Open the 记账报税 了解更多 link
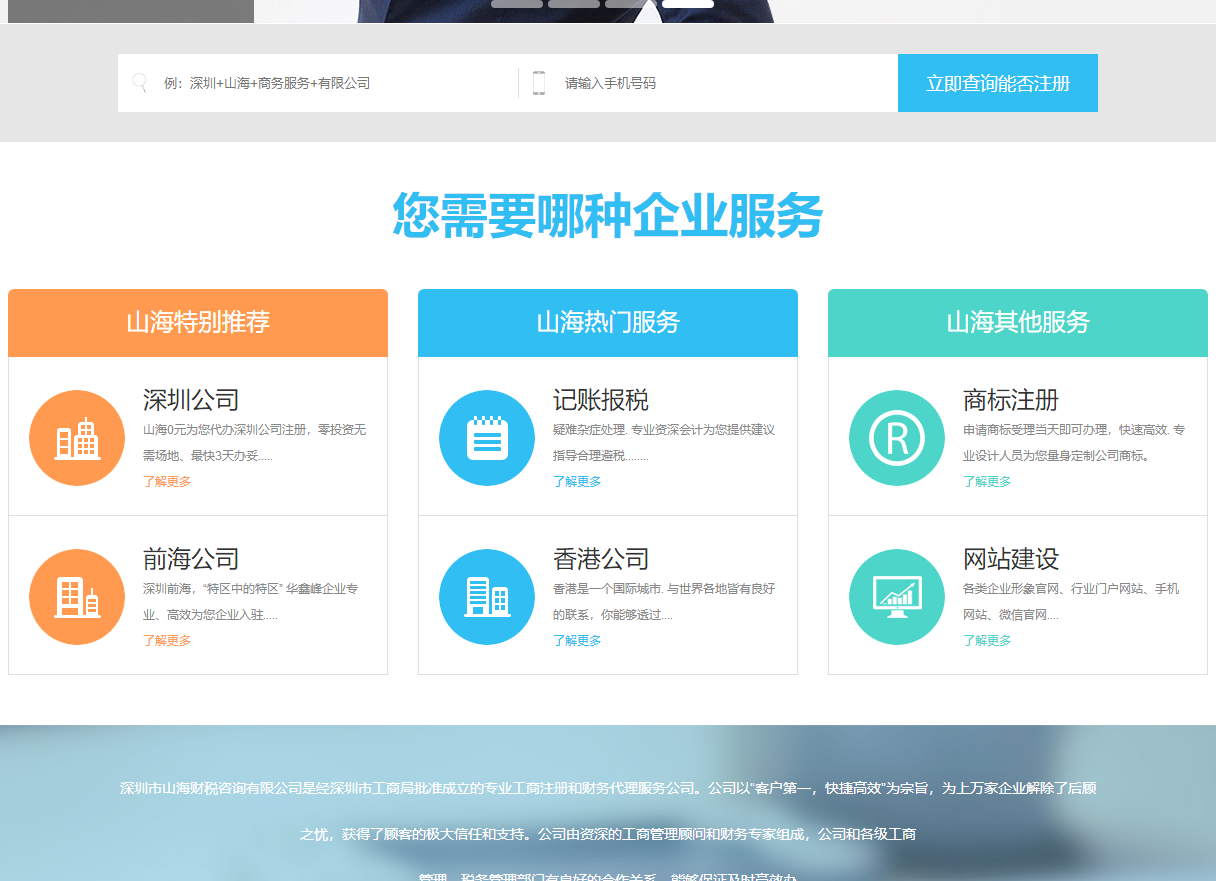The image size is (1216, 881). [x=578, y=481]
